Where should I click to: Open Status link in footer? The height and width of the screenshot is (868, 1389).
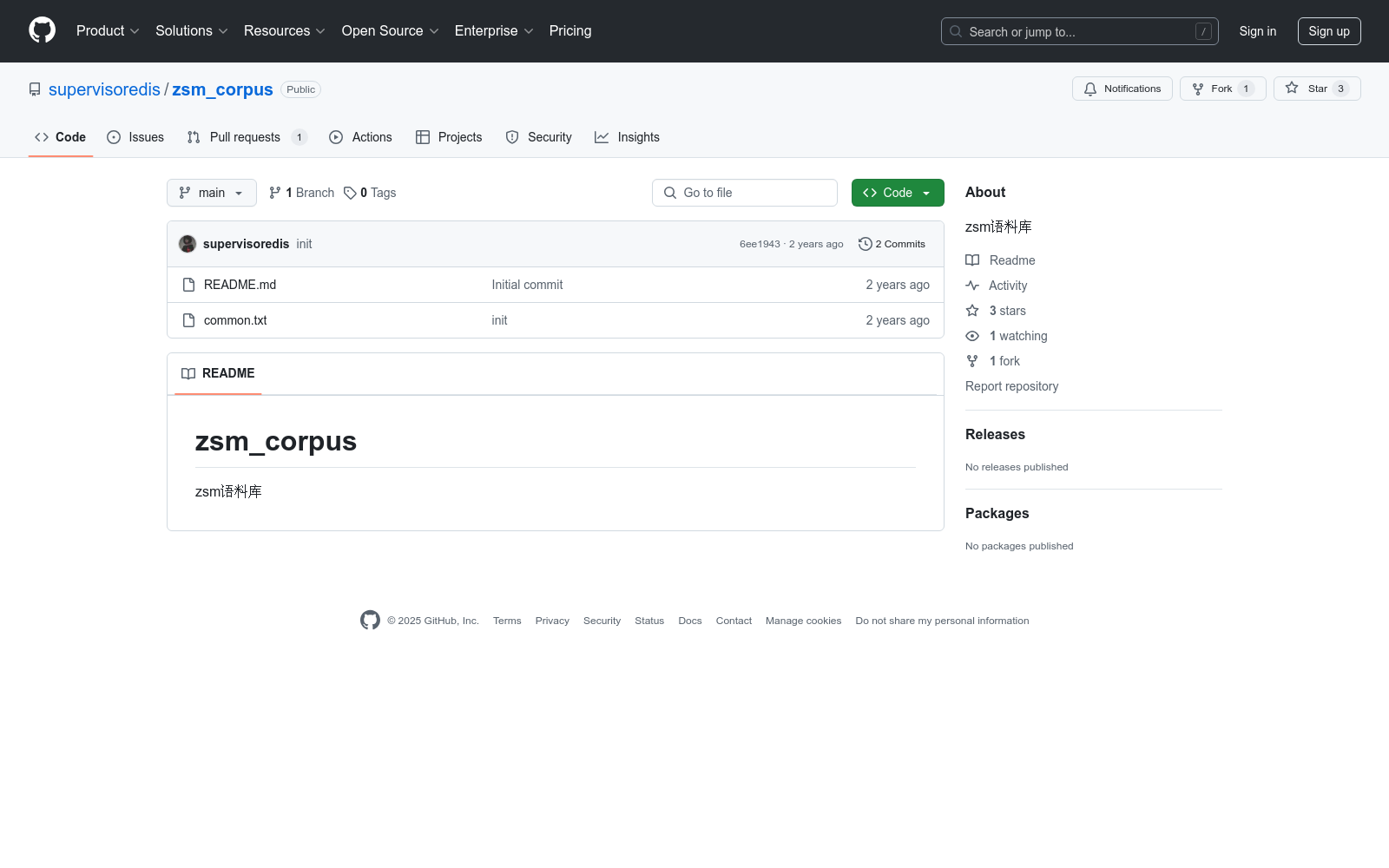tap(649, 621)
